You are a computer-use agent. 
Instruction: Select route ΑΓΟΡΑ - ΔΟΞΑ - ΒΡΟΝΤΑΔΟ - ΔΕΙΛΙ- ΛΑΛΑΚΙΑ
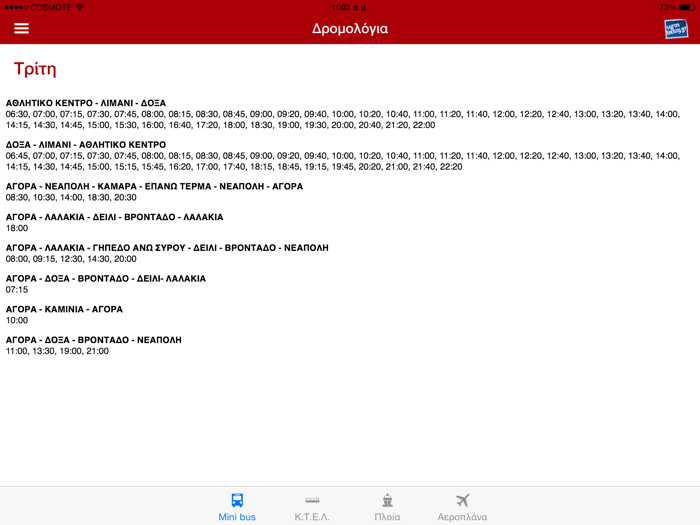(x=106, y=279)
